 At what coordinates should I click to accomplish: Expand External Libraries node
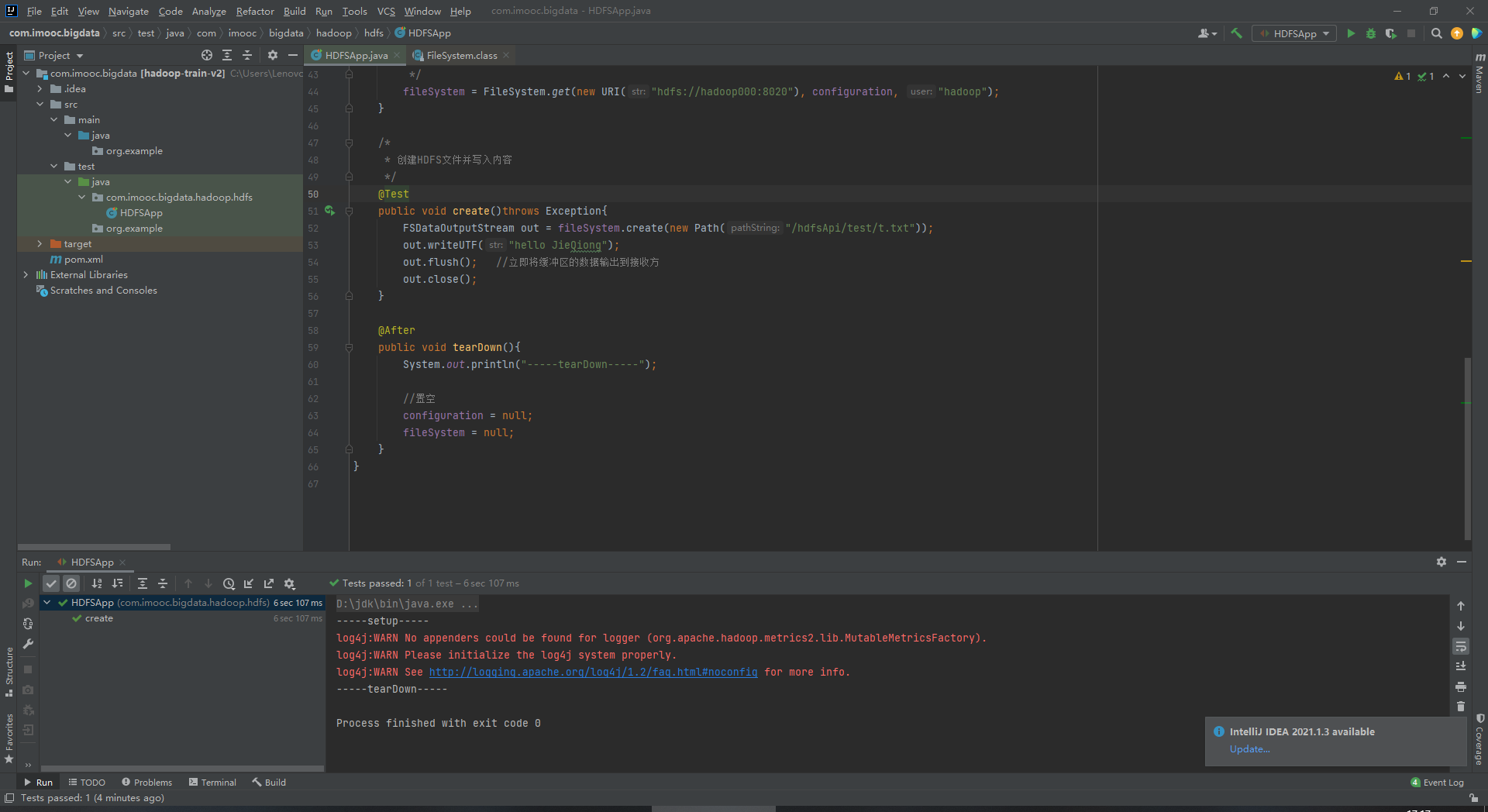point(26,275)
